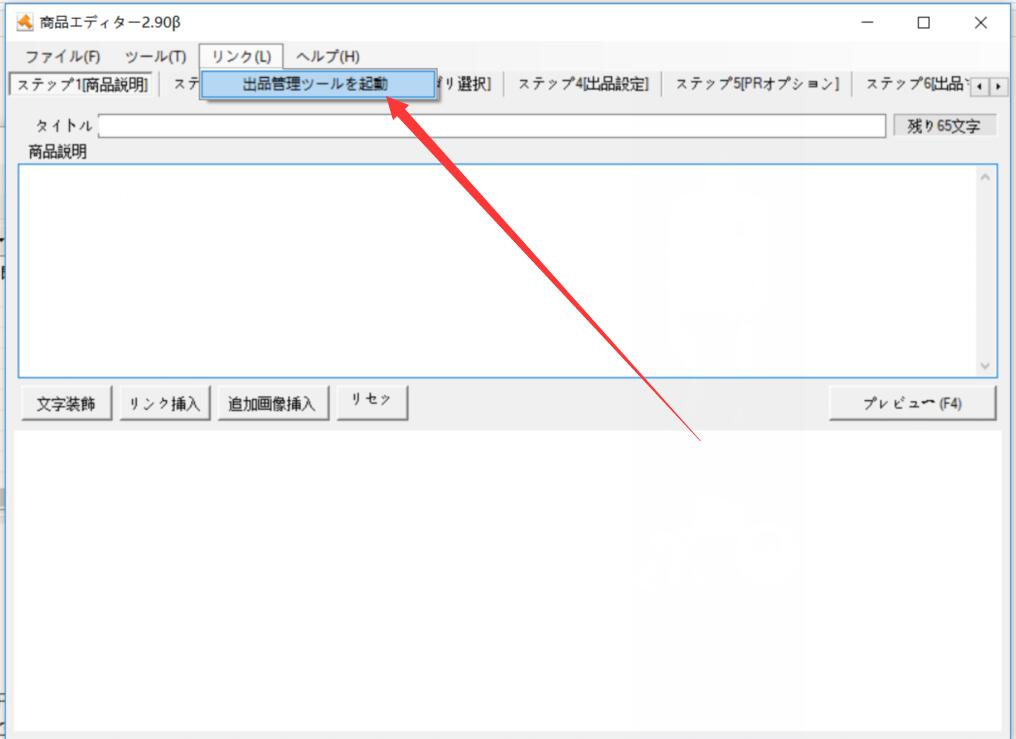Click the タイトル input field
The image size is (1016, 739).
492,126
